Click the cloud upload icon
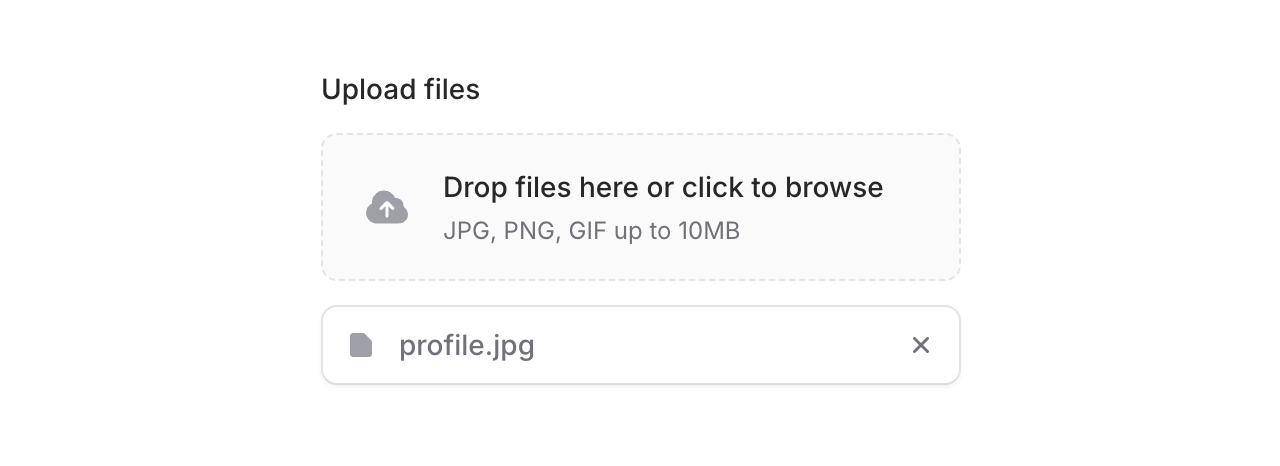 click(387, 208)
